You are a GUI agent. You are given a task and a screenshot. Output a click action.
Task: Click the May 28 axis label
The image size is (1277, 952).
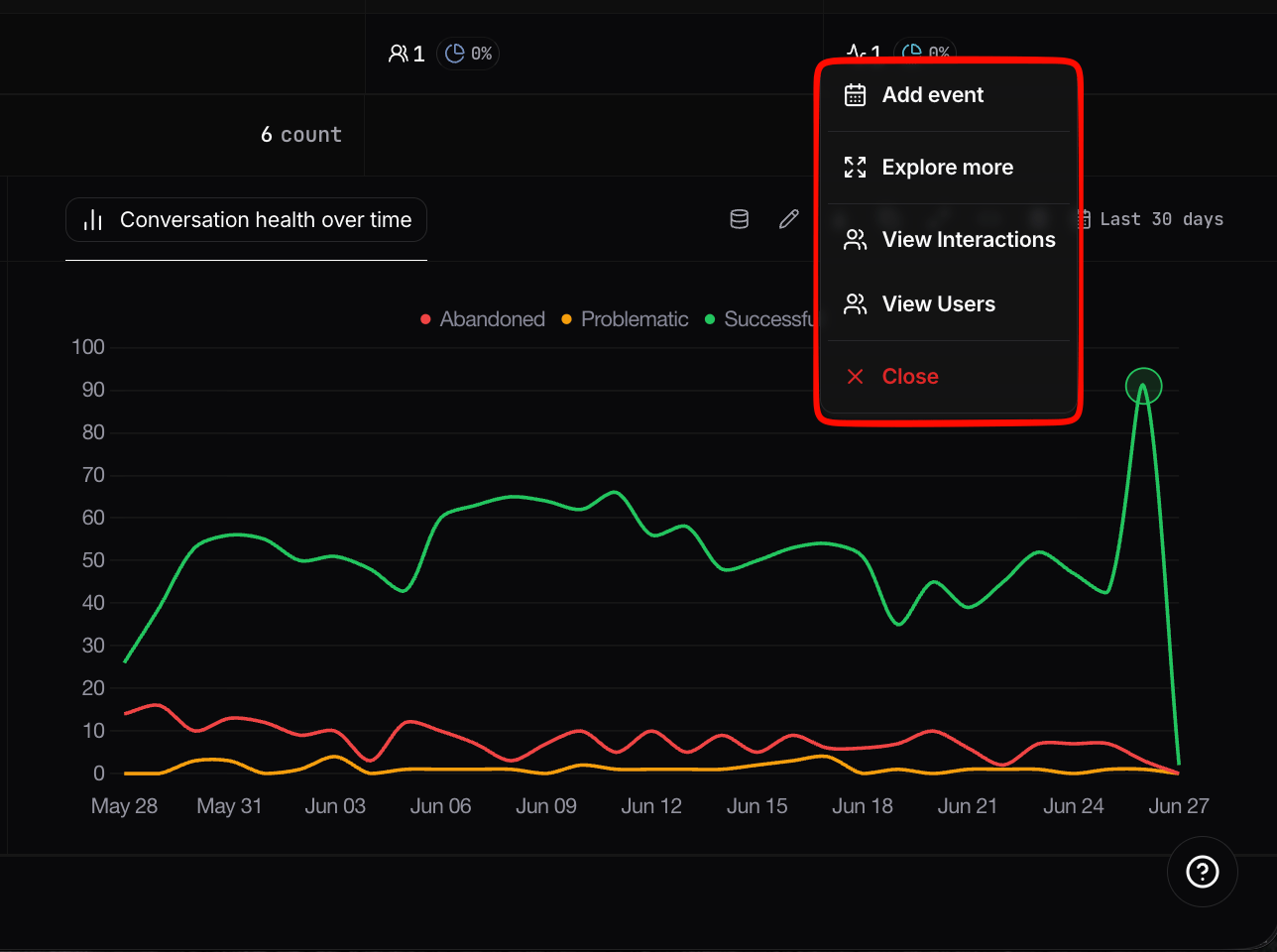point(124,806)
